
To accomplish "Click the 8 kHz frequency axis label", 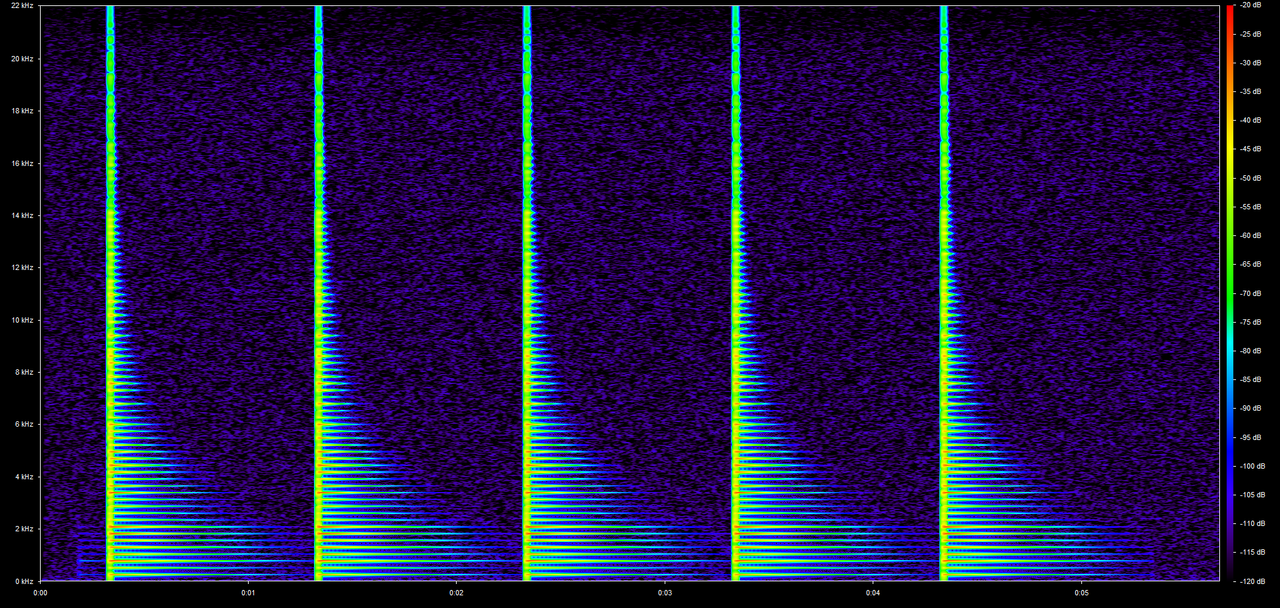I will [x=24, y=372].
